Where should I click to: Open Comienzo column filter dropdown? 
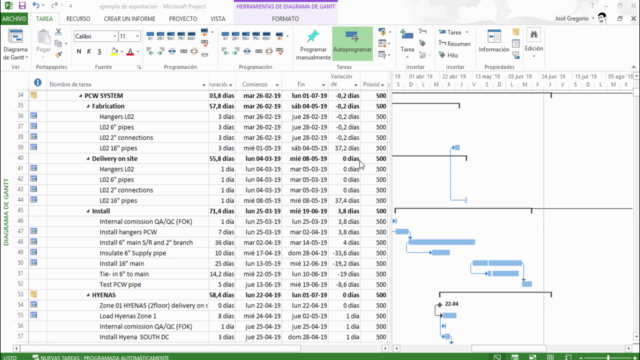click(277, 85)
